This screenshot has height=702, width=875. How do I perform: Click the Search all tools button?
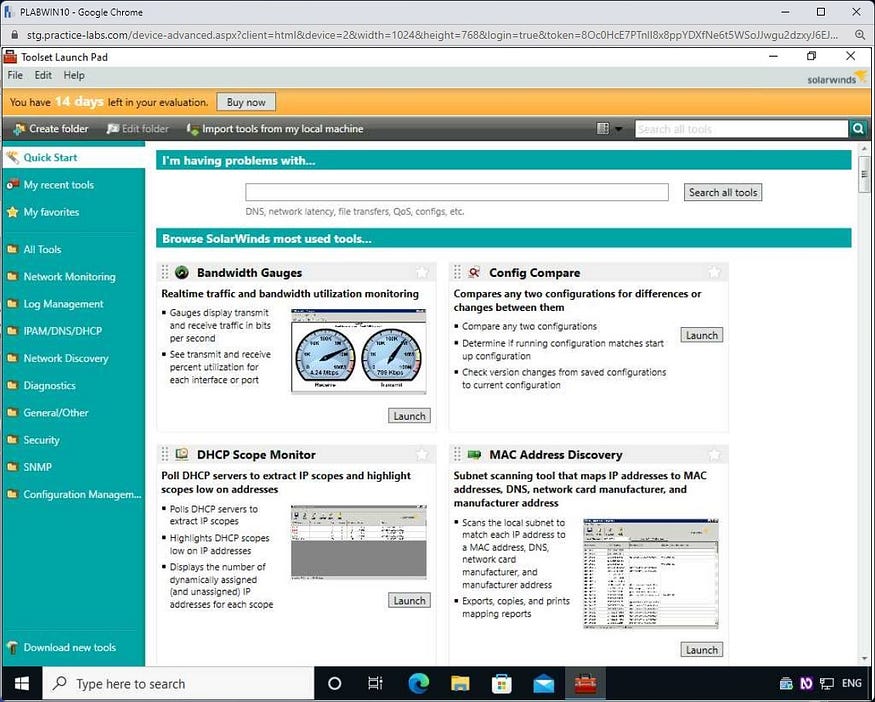pyautogui.click(x=723, y=192)
